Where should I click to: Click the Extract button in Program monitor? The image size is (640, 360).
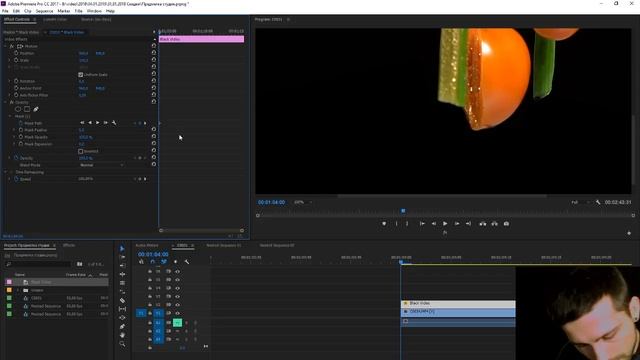coord(494,224)
